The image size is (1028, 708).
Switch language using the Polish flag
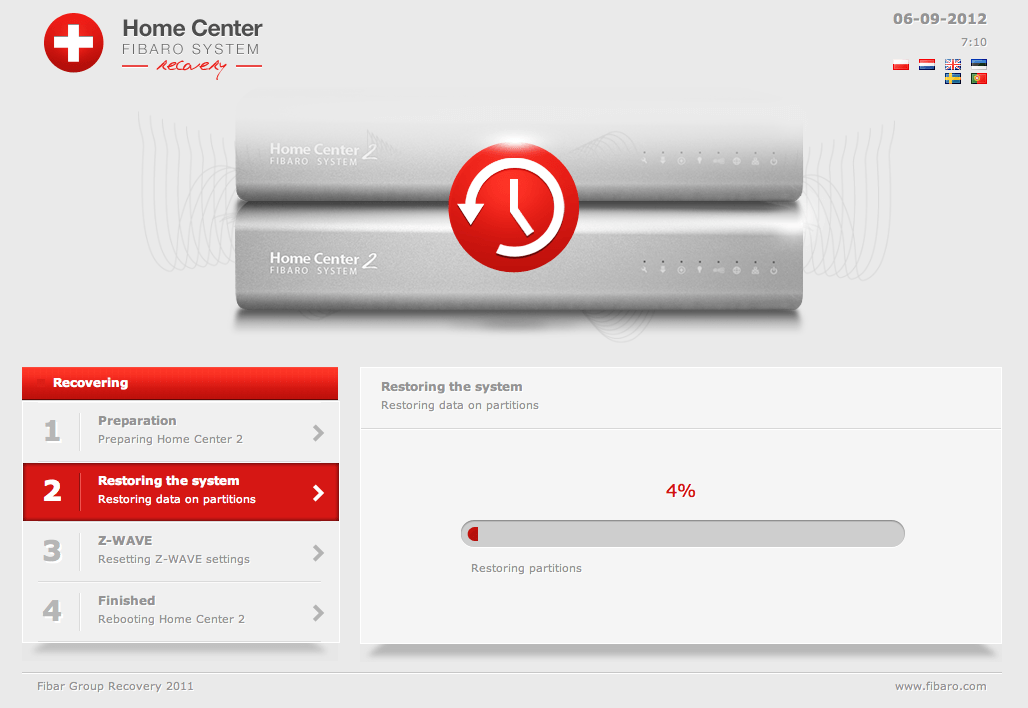[901, 64]
